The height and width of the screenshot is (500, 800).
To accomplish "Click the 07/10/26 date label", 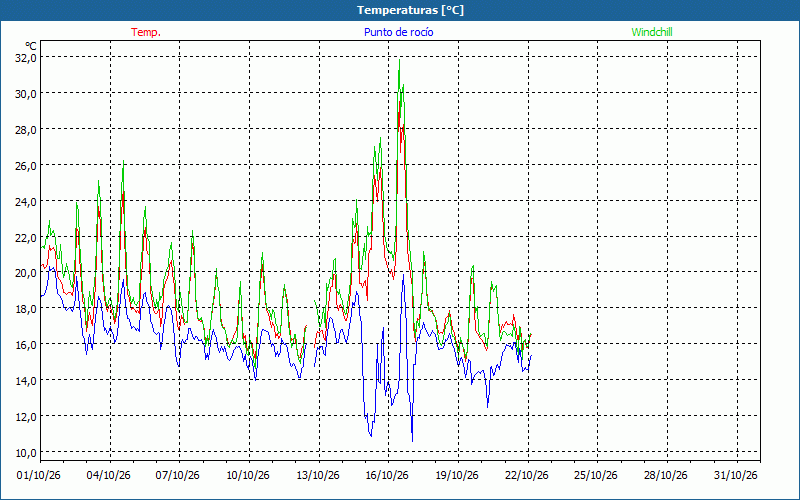I will click(x=178, y=475).
